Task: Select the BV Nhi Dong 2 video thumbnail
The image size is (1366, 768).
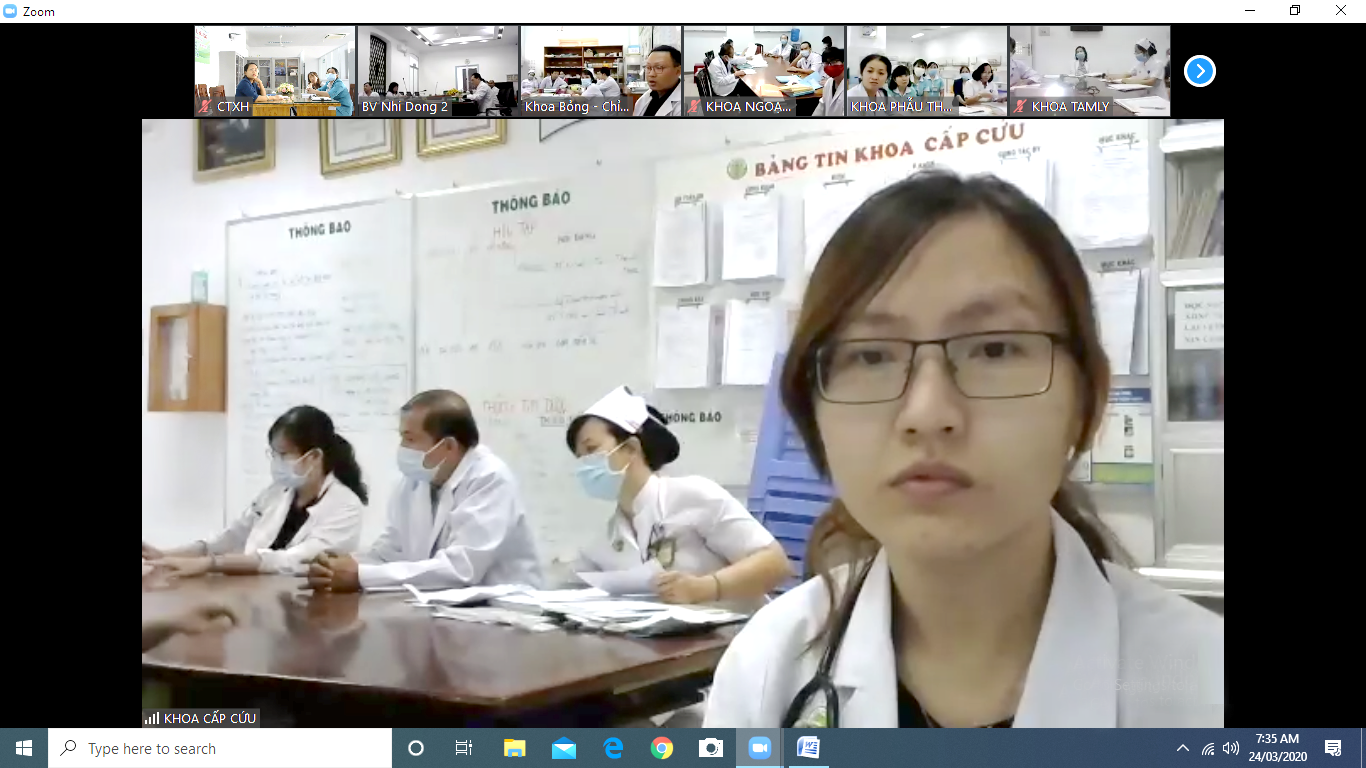Action: [x=438, y=71]
